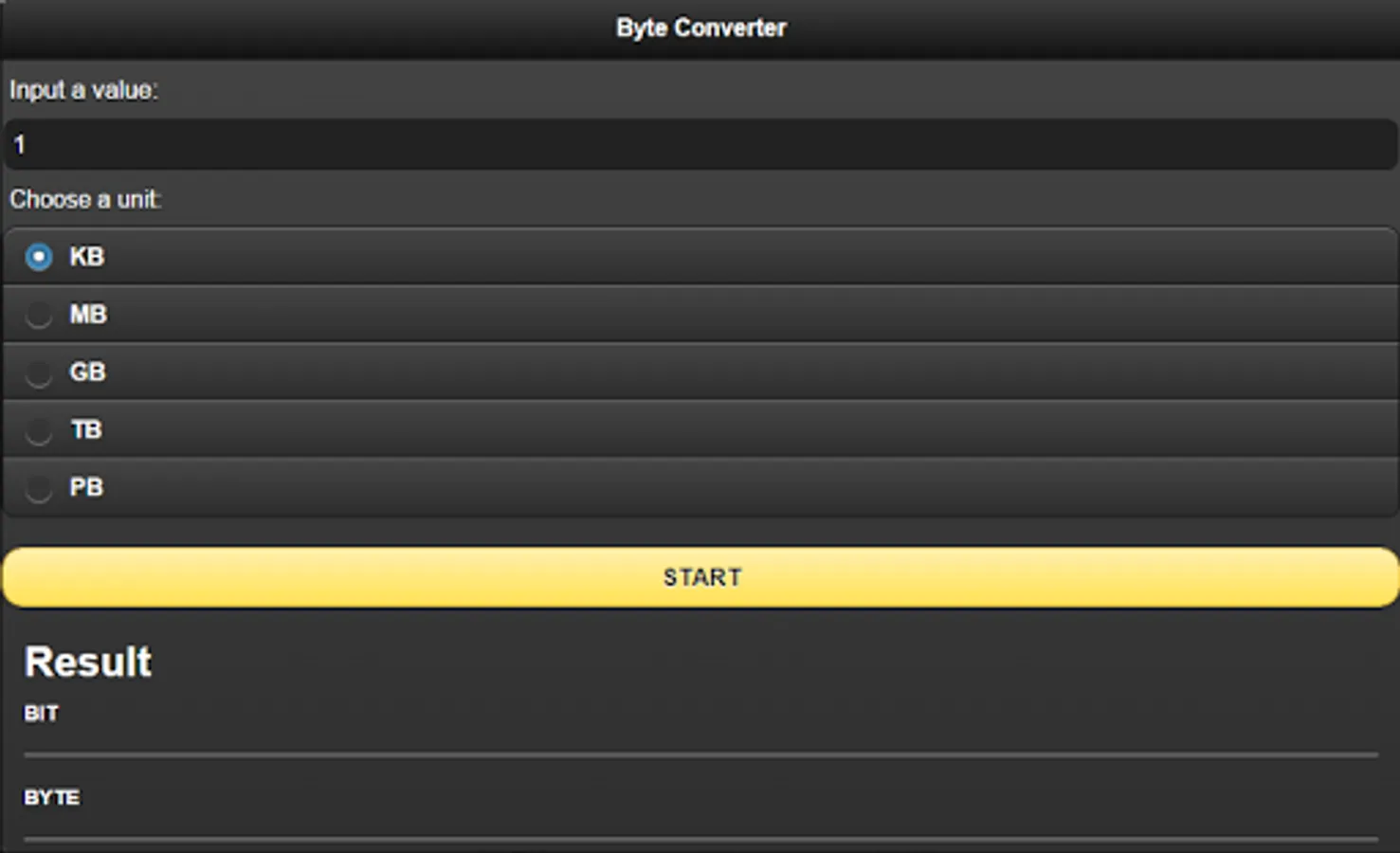This screenshot has height=853, width=1400.
Task: Click the Result heading
Action: [x=88, y=661]
